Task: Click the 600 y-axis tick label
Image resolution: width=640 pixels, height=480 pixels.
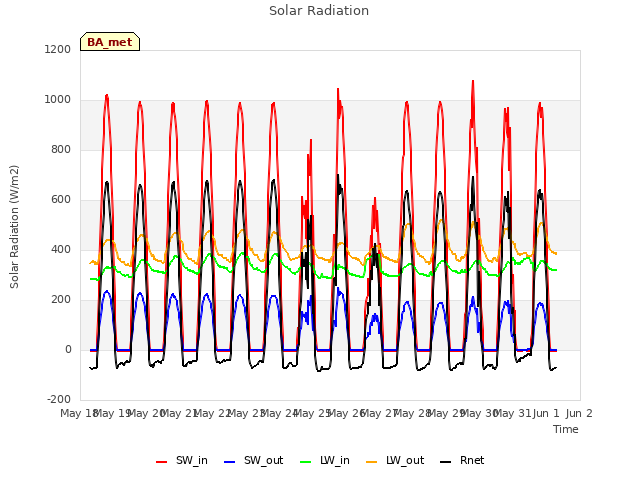Action: 61,200
